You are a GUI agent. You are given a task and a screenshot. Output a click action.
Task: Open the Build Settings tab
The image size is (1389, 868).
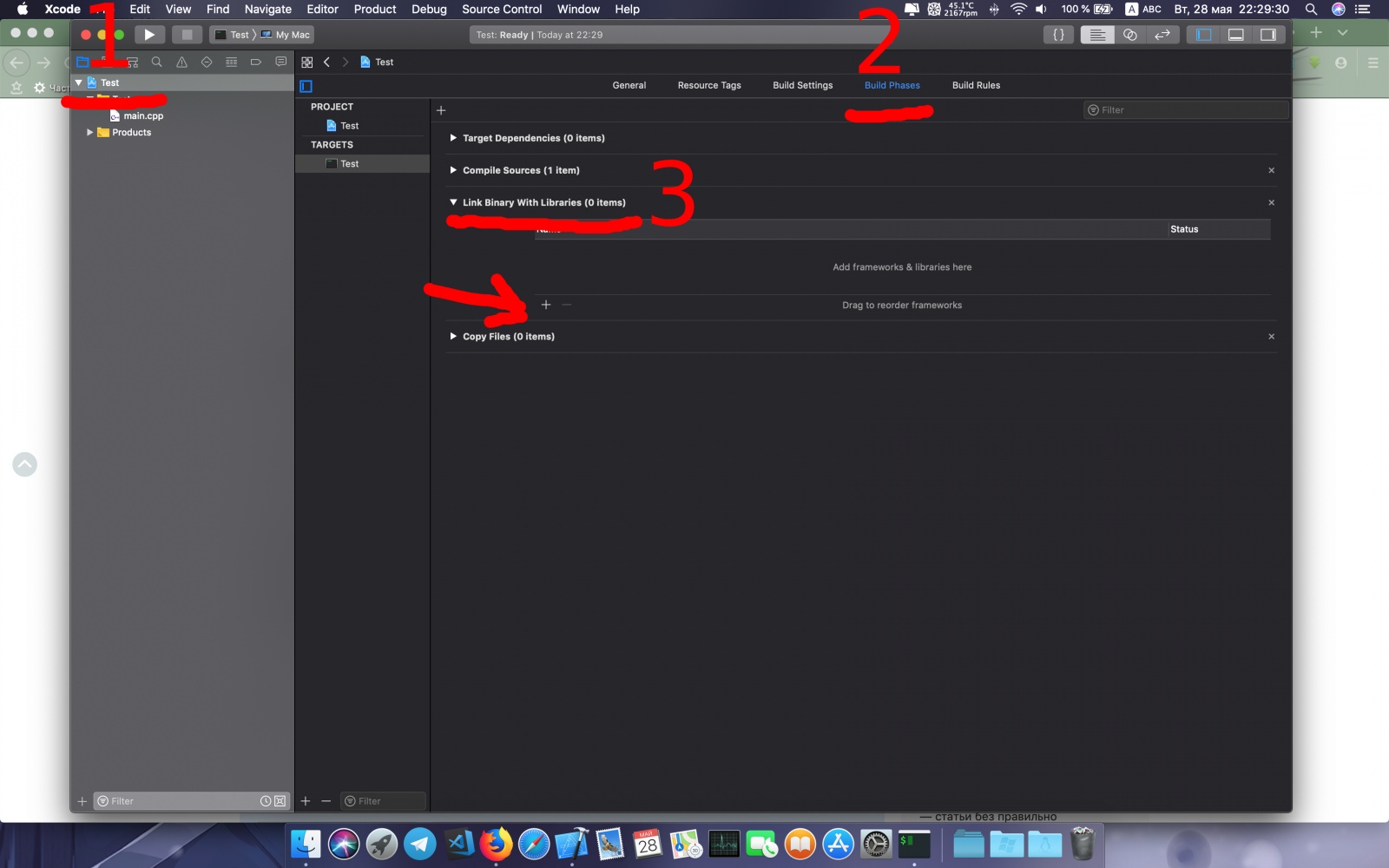803,86
